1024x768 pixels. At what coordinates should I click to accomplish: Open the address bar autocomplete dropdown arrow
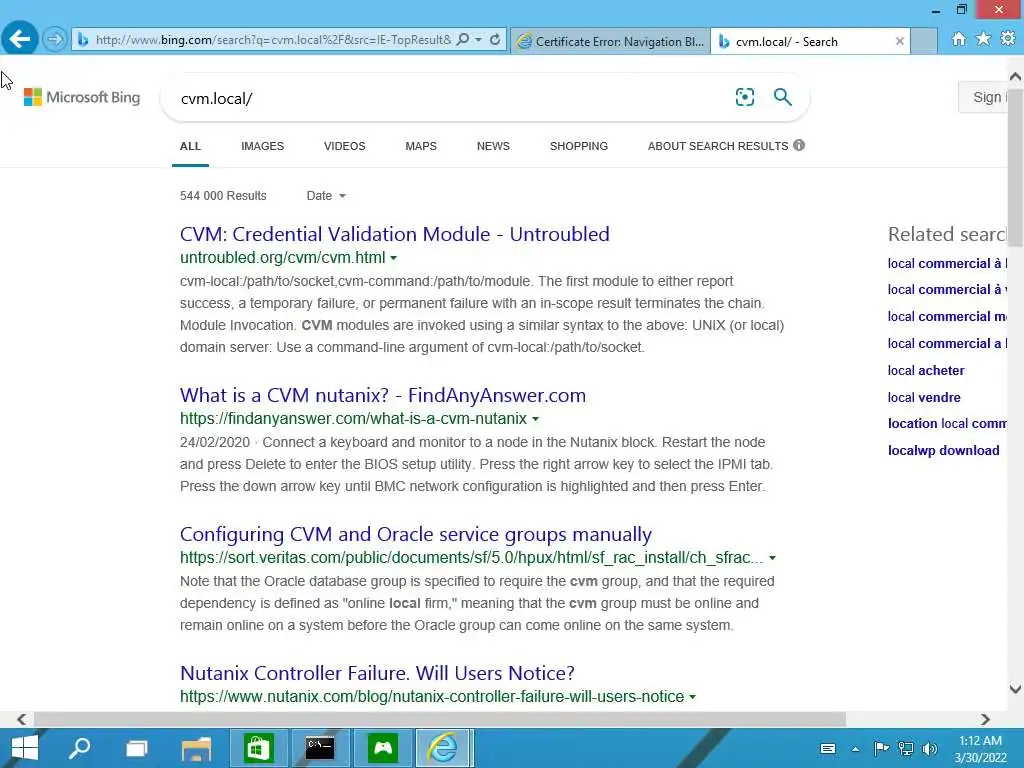click(479, 40)
